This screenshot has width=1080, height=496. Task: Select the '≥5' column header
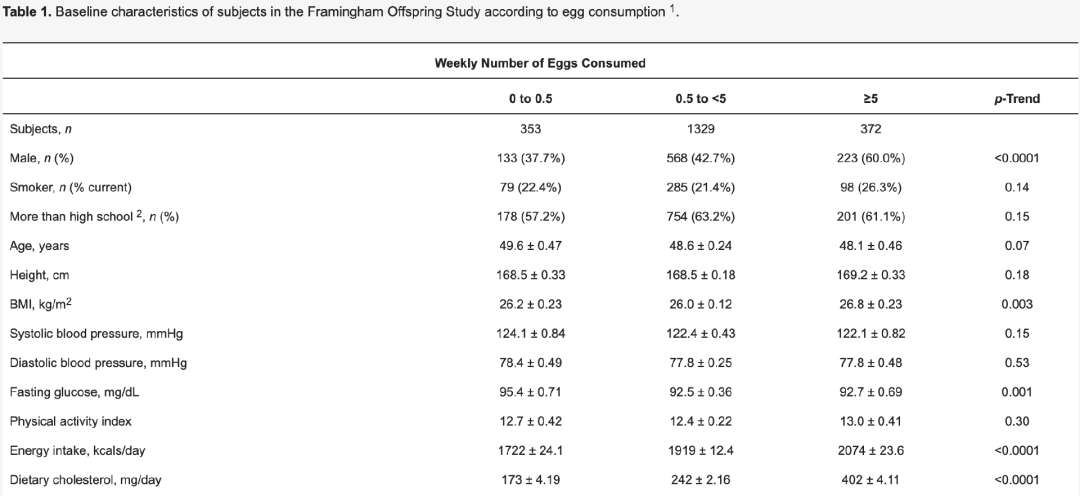(x=868, y=99)
